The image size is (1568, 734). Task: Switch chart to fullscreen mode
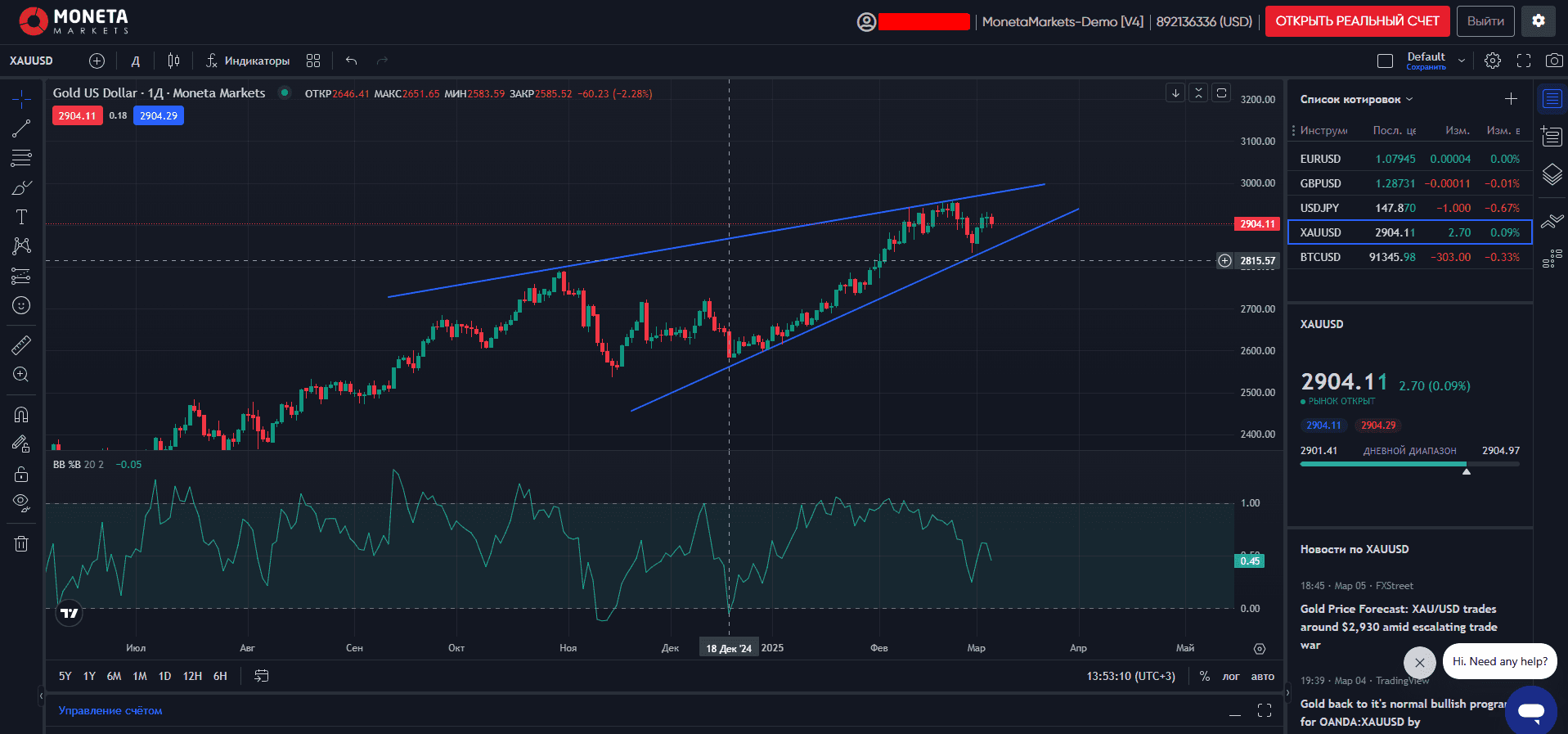pos(1524,61)
